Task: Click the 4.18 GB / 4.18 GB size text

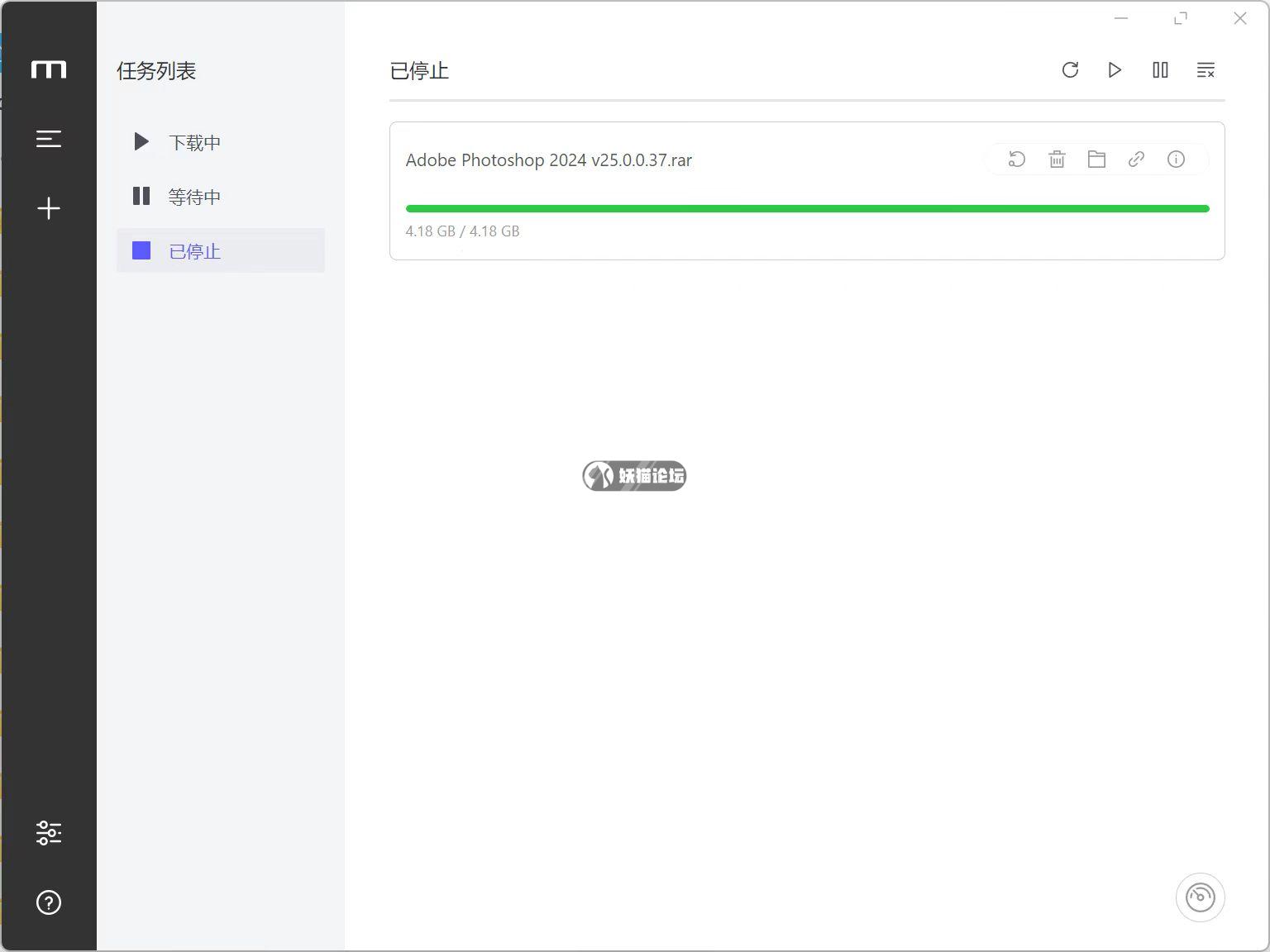Action: [462, 231]
